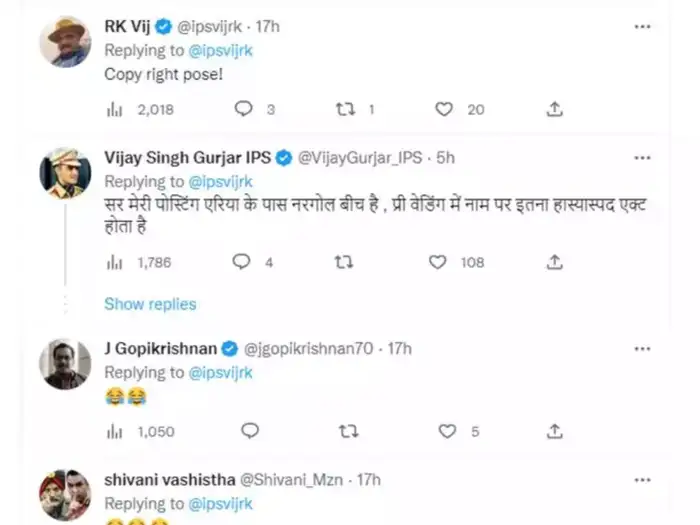Reply to J Gopikrishnan's tweet
The width and height of the screenshot is (700, 525).
click(250, 431)
